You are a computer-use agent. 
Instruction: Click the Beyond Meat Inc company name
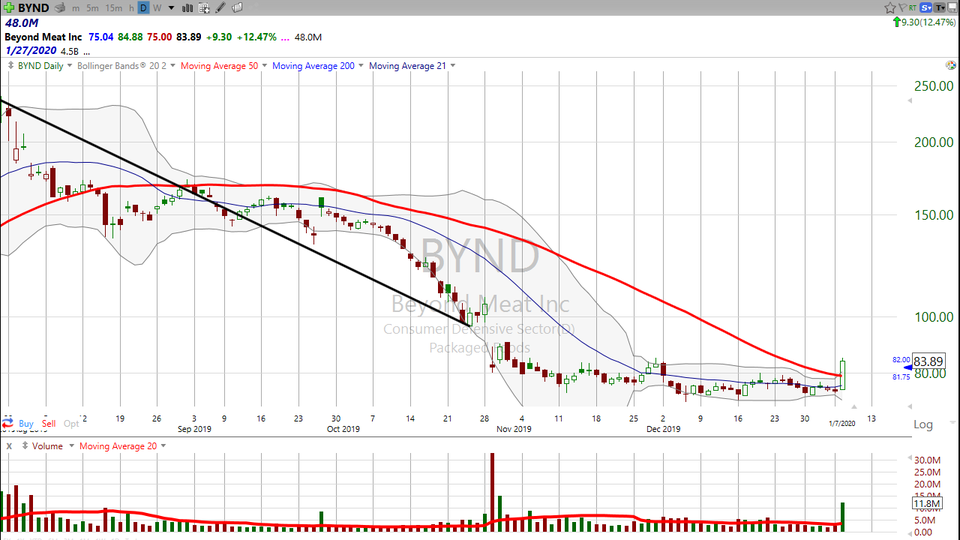(x=43, y=37)
